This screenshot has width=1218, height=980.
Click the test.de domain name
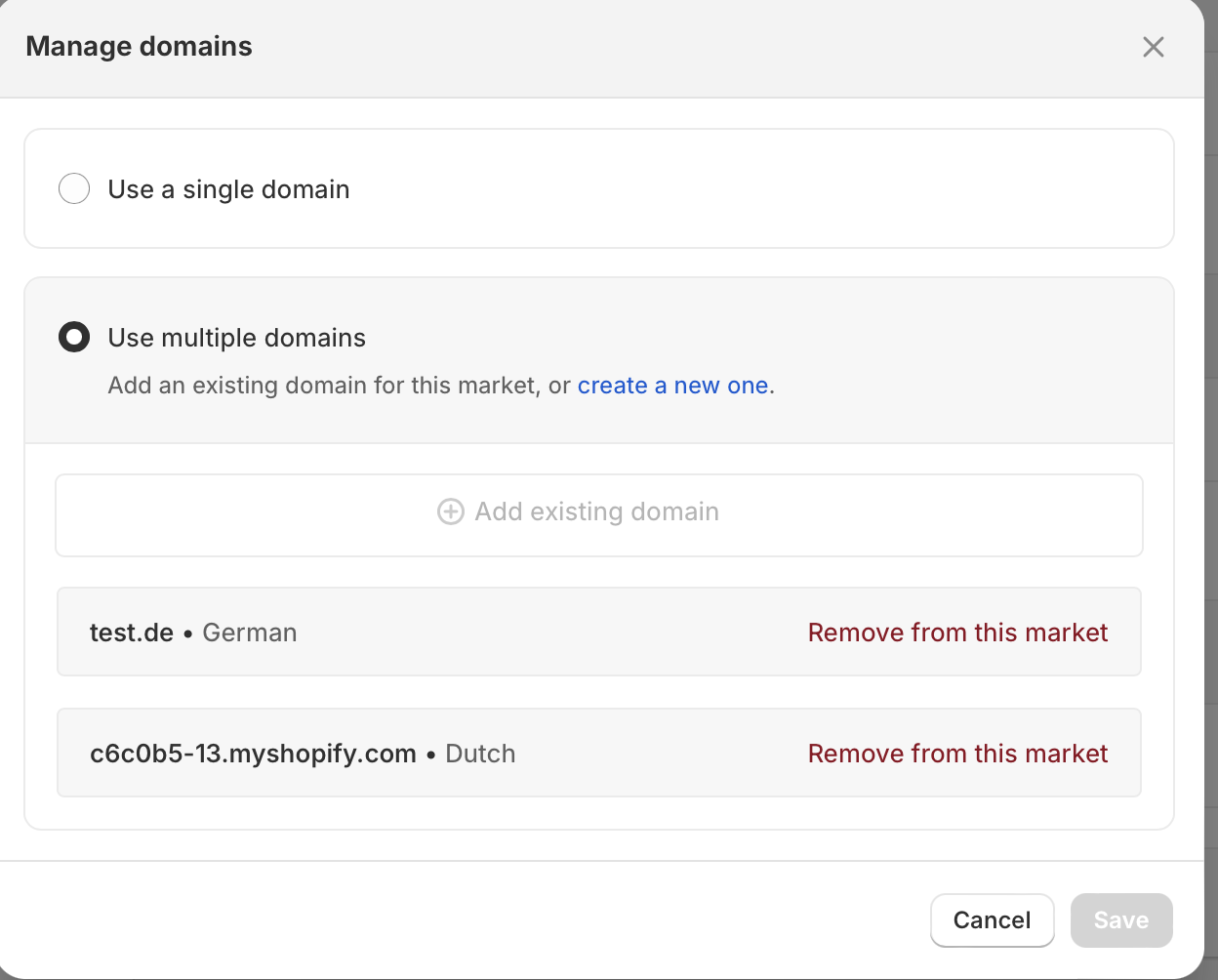(x=131, y=633)
